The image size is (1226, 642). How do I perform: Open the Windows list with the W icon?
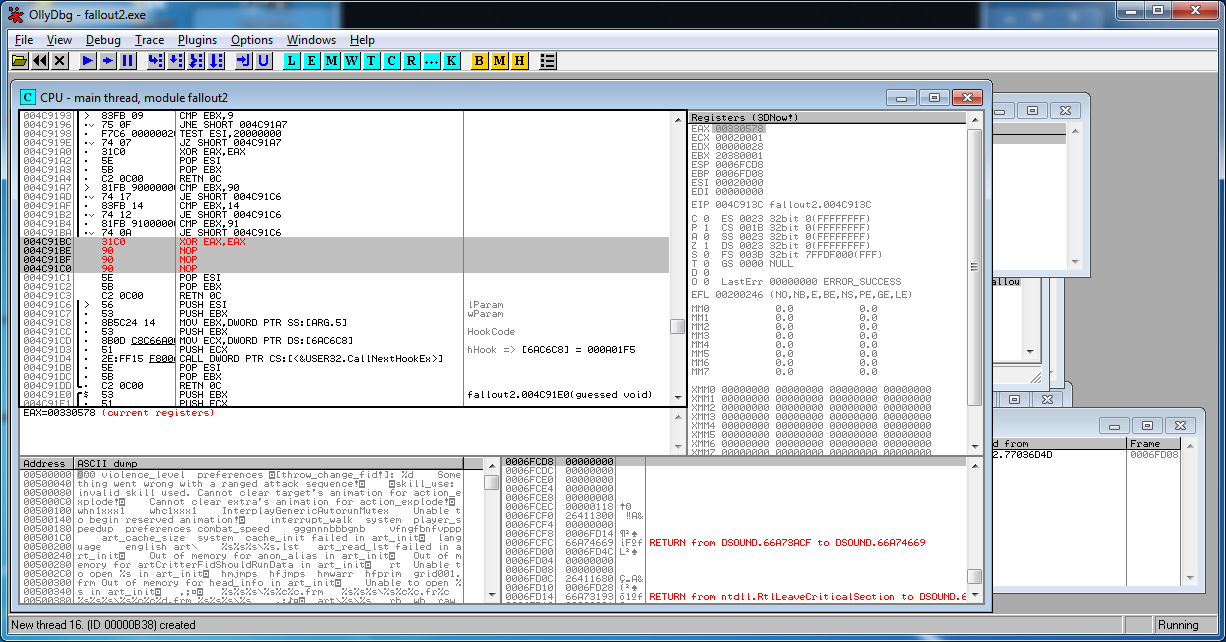point(351,61)
